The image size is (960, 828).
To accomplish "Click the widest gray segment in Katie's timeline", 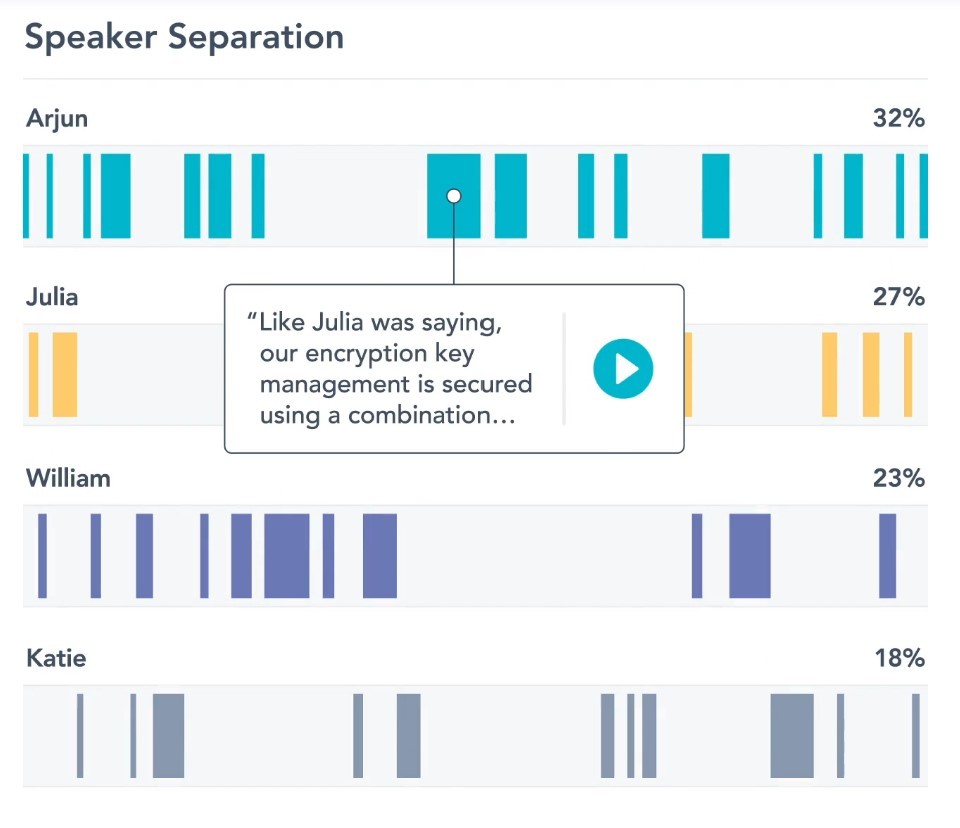I will [792, 735].
